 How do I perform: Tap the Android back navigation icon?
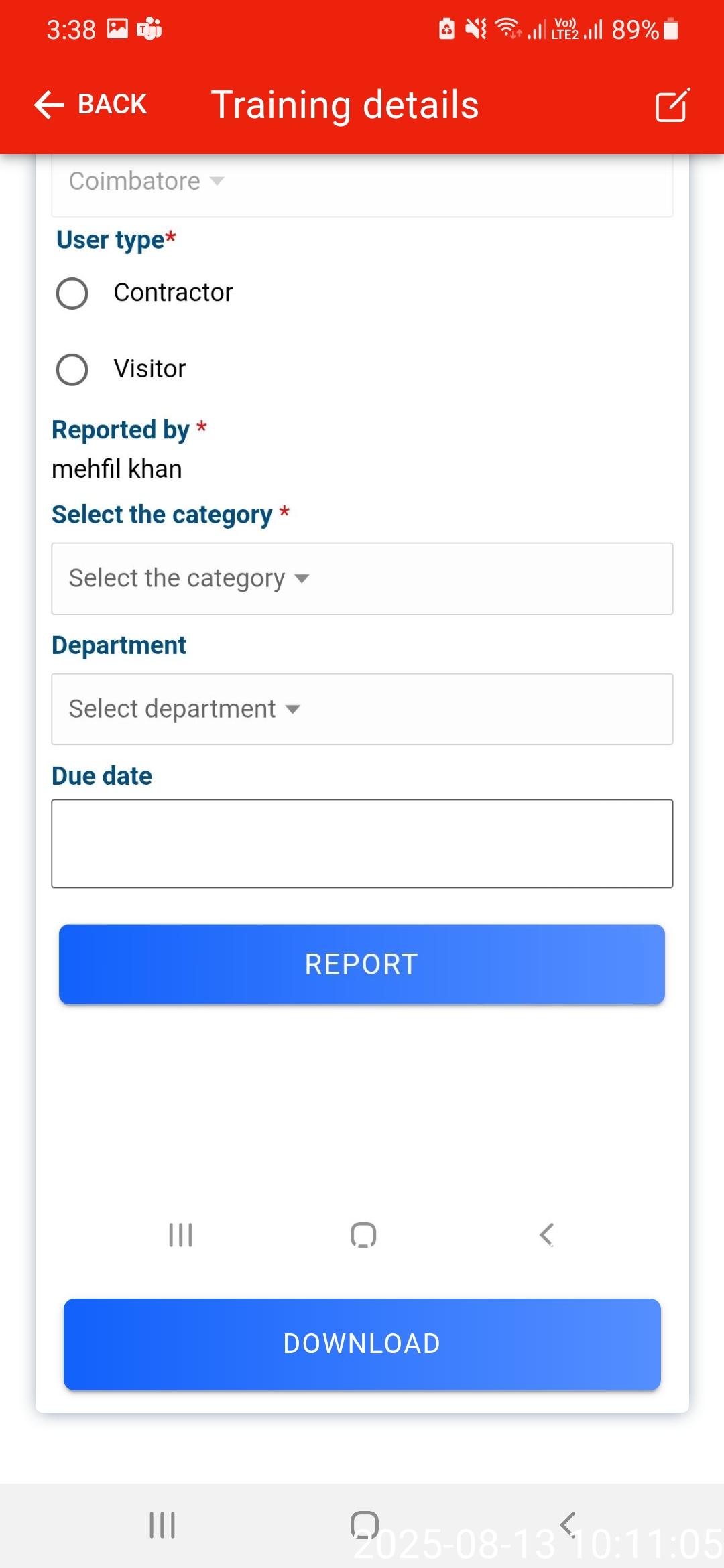(568, 1524)
